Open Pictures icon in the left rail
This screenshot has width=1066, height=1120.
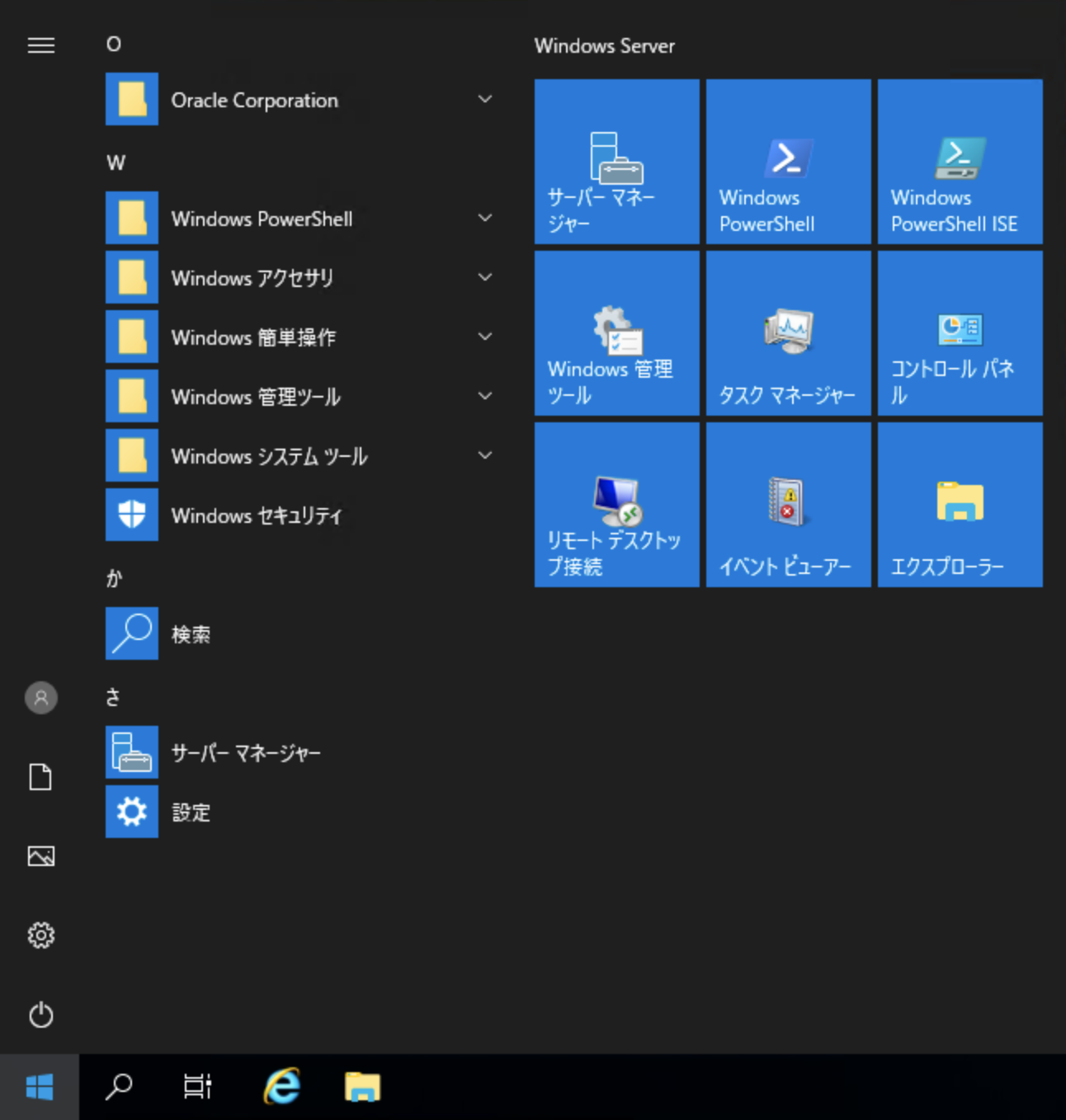(40, 856)
